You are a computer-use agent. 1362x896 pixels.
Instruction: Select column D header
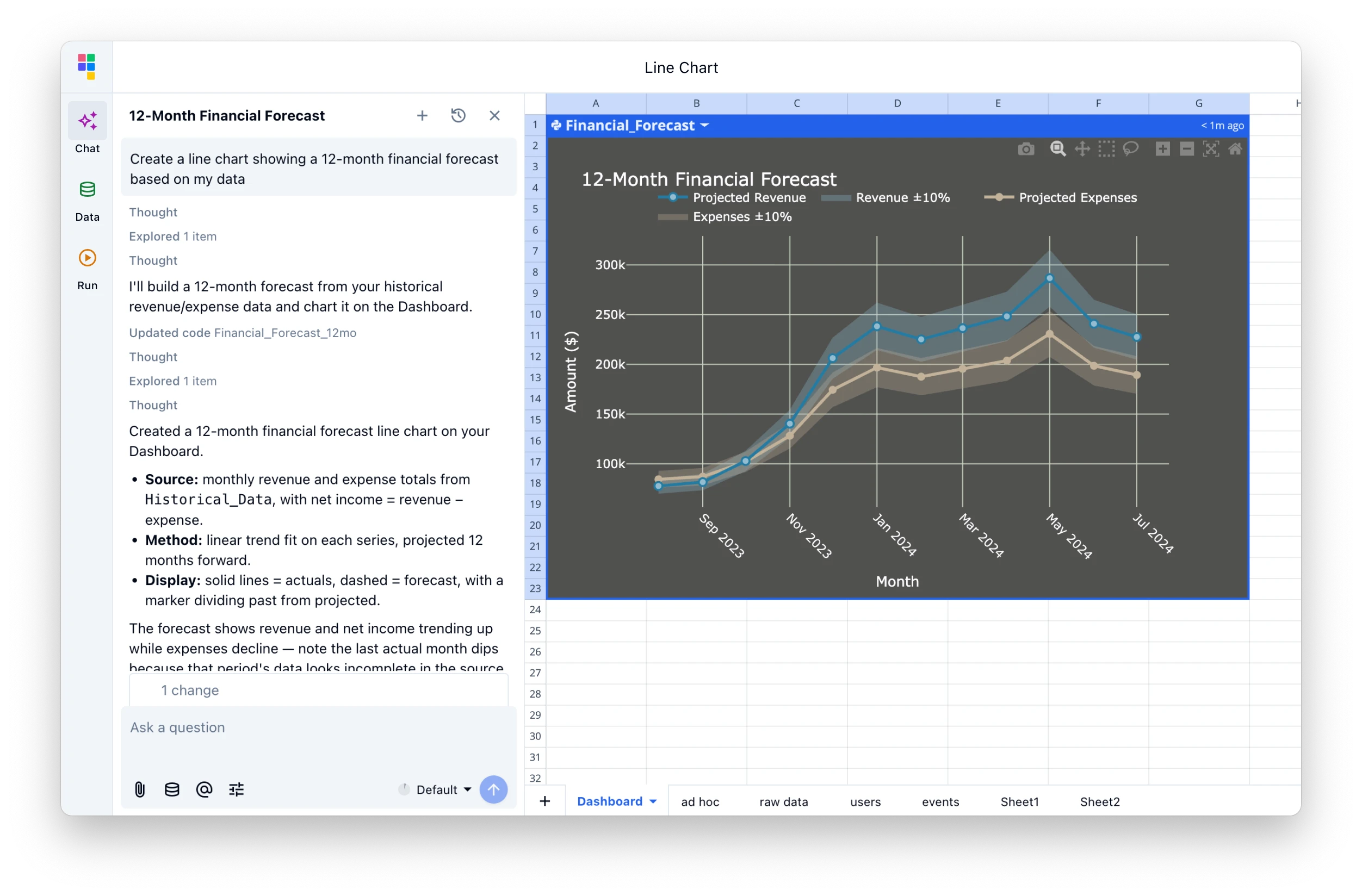click(x=897, y=103)
